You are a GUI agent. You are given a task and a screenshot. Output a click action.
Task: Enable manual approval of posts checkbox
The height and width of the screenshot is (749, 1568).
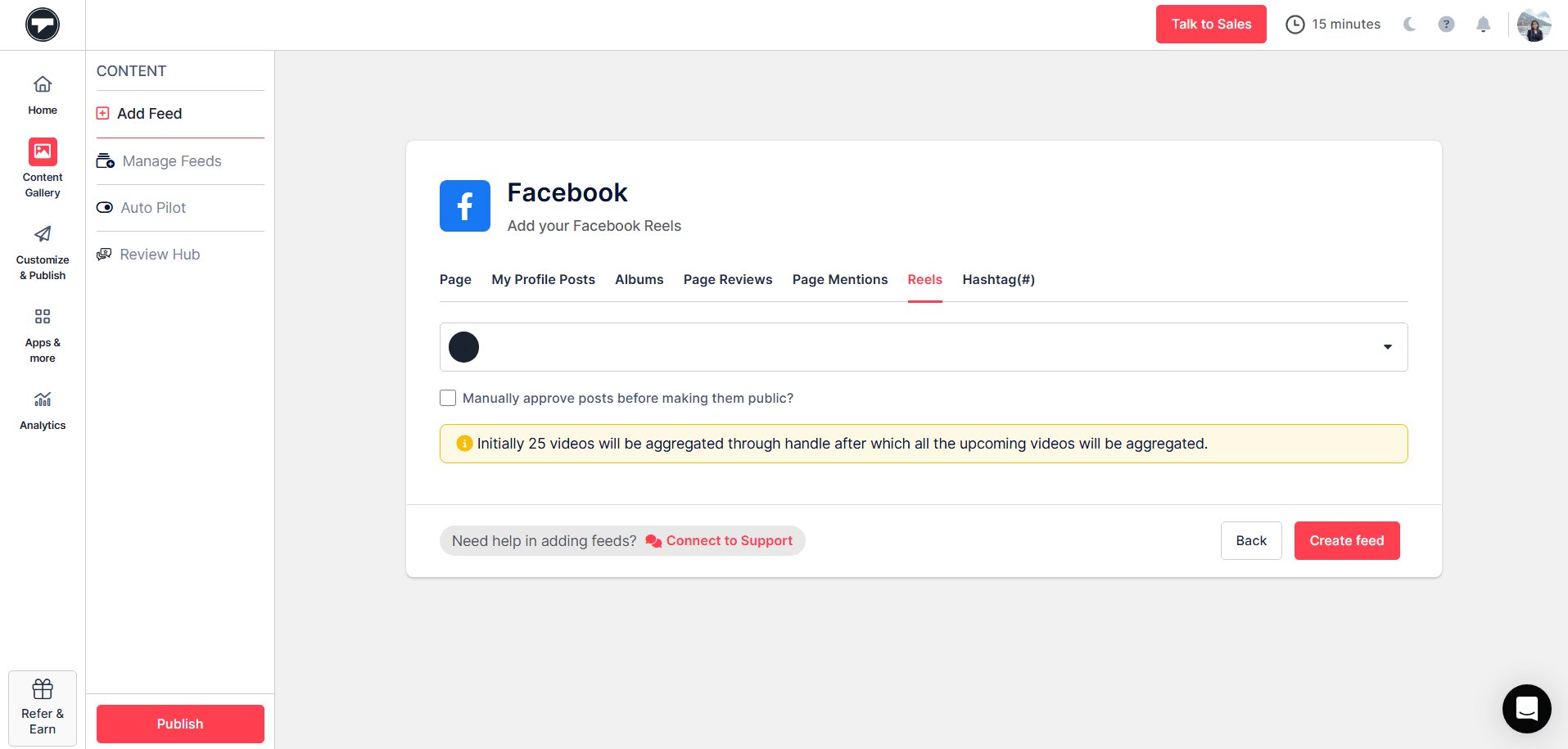[448, 398]
